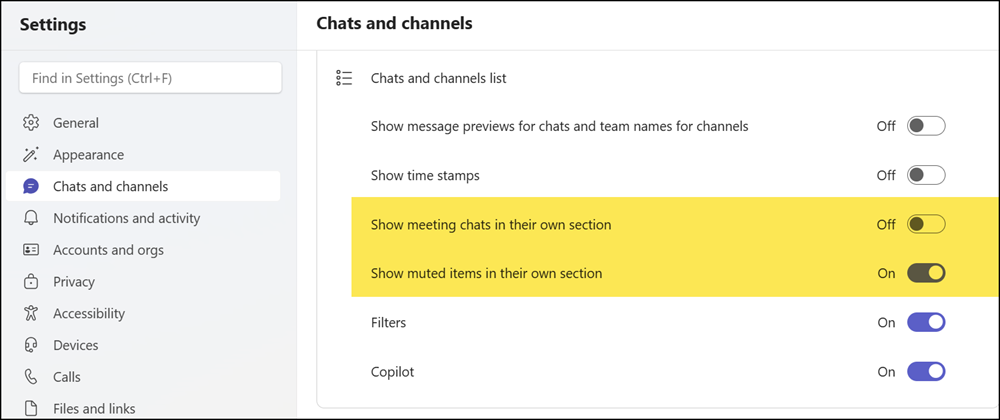Go to Notifications and activity settings
This screenshot has width=1000, height=420.
143,218
